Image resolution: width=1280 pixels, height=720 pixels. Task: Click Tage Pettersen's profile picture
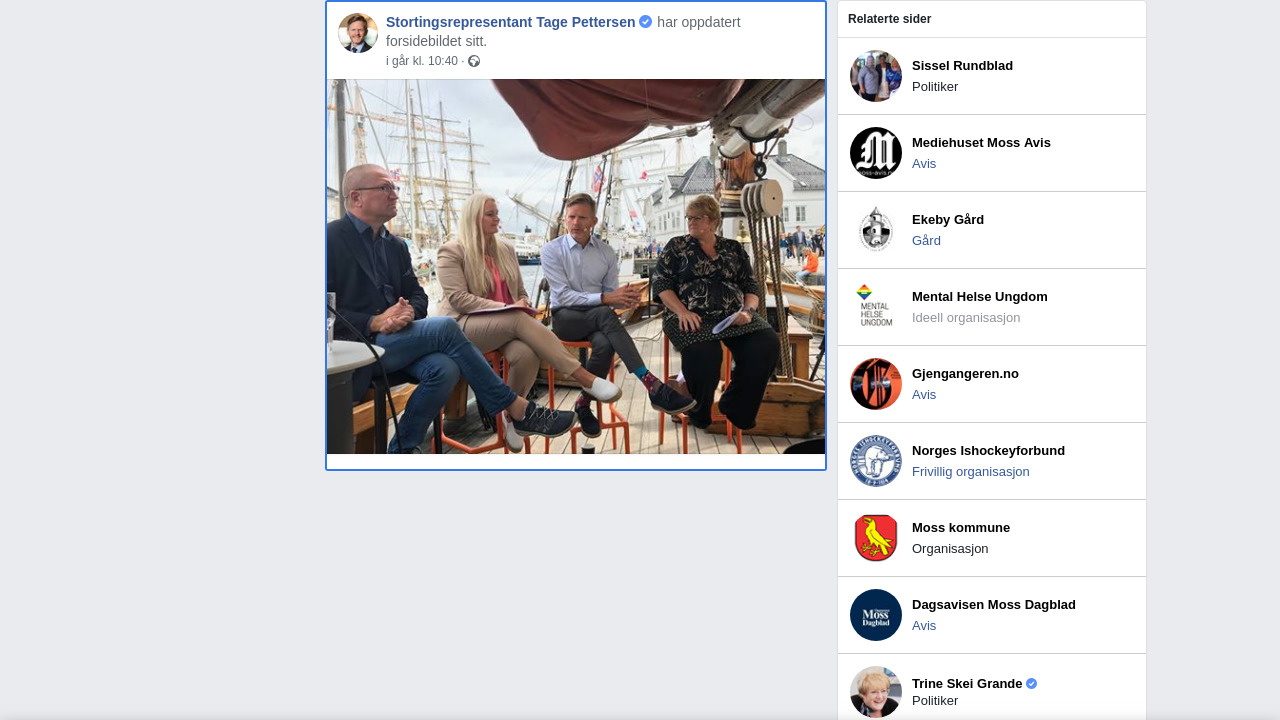(x=358, y=33)
